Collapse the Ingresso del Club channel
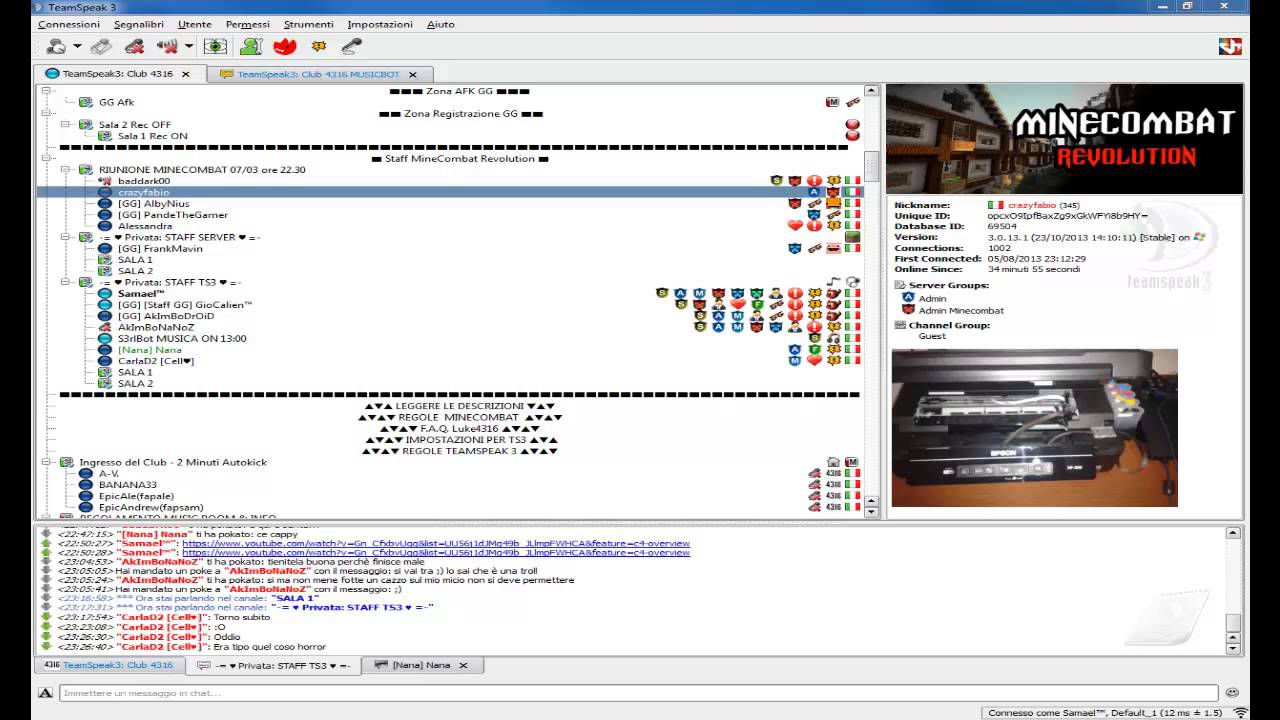This screenshot has width=1280, height=720. 46,462
